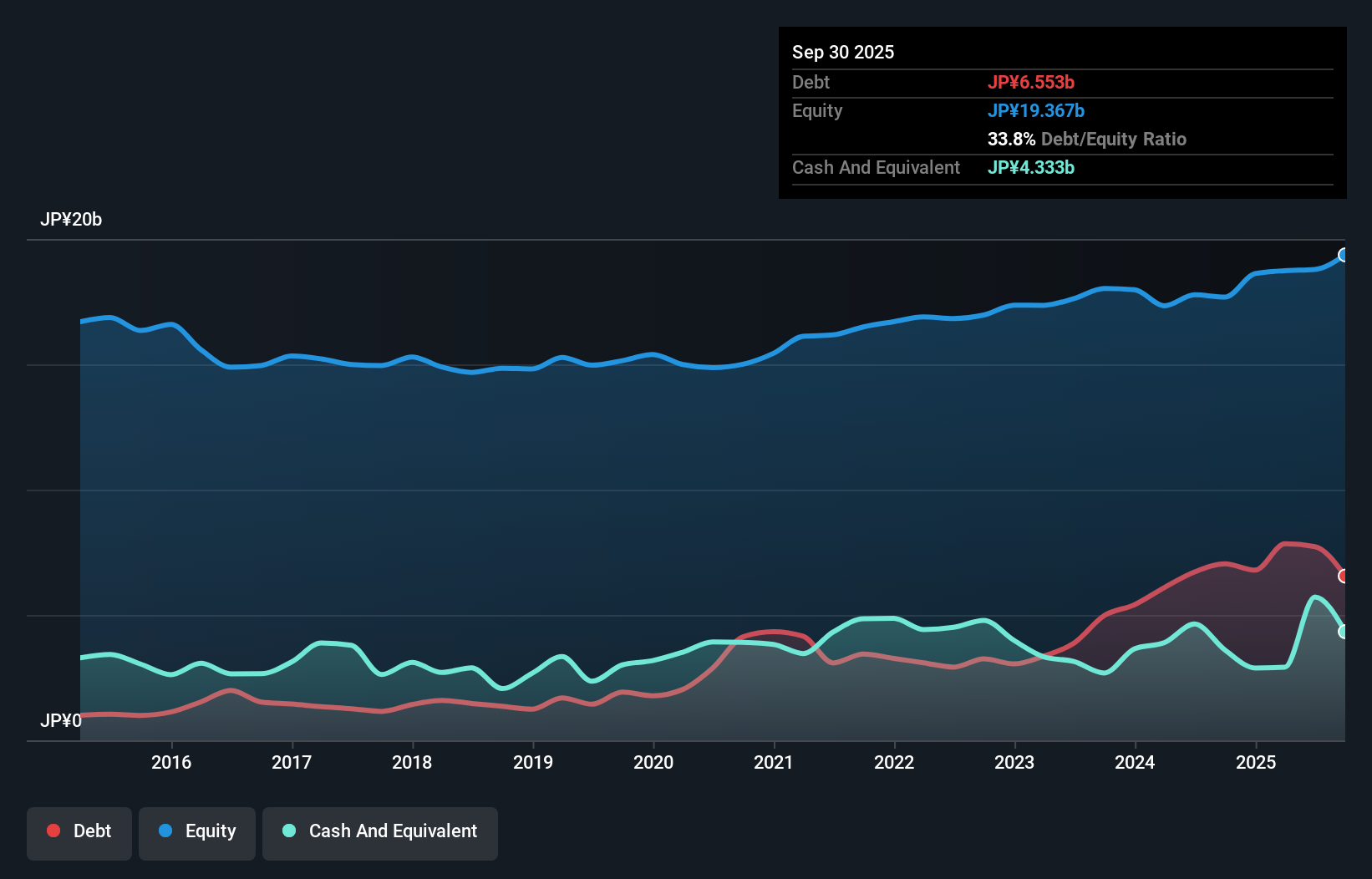This screenshot has height=879, width=1372.
Task: Click the teal Cash endpoint marker
Action: tap(1344, 632)
